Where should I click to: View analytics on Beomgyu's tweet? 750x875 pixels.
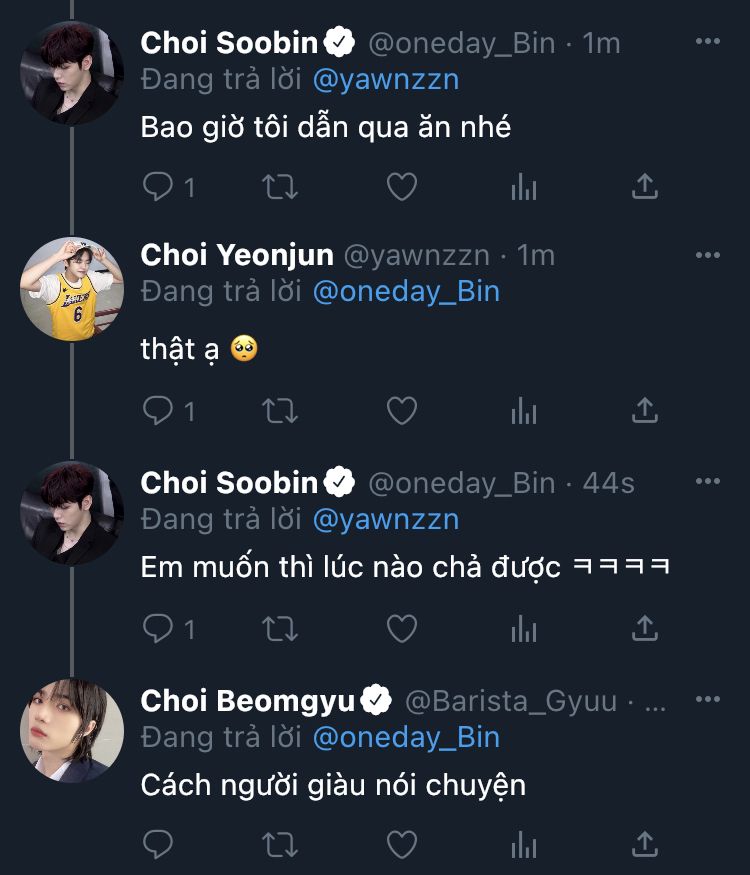(x=524, y=845)
